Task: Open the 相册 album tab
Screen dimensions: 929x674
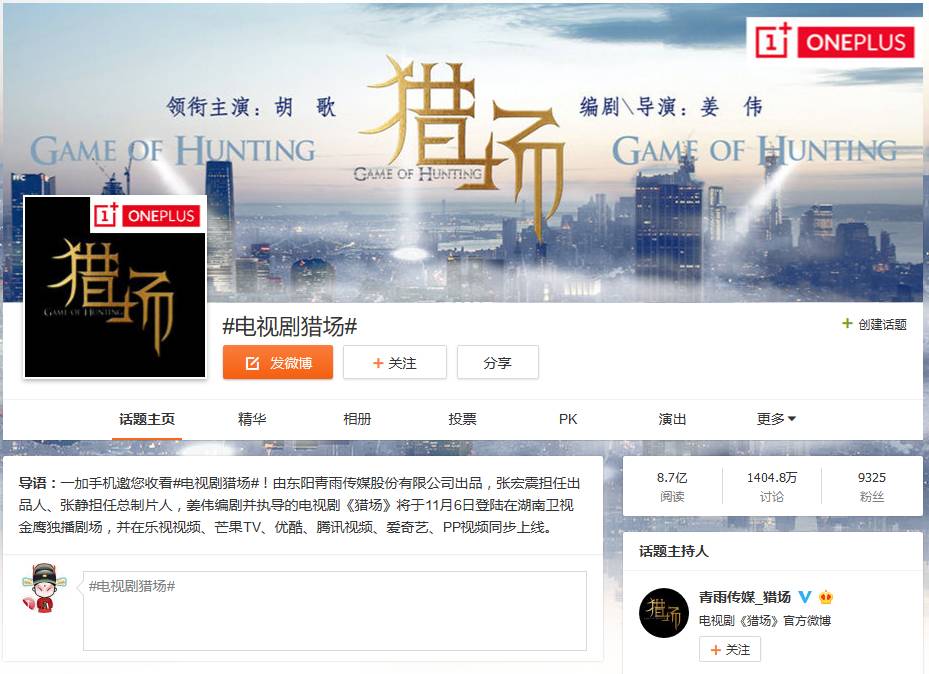Action: point(357,419)
